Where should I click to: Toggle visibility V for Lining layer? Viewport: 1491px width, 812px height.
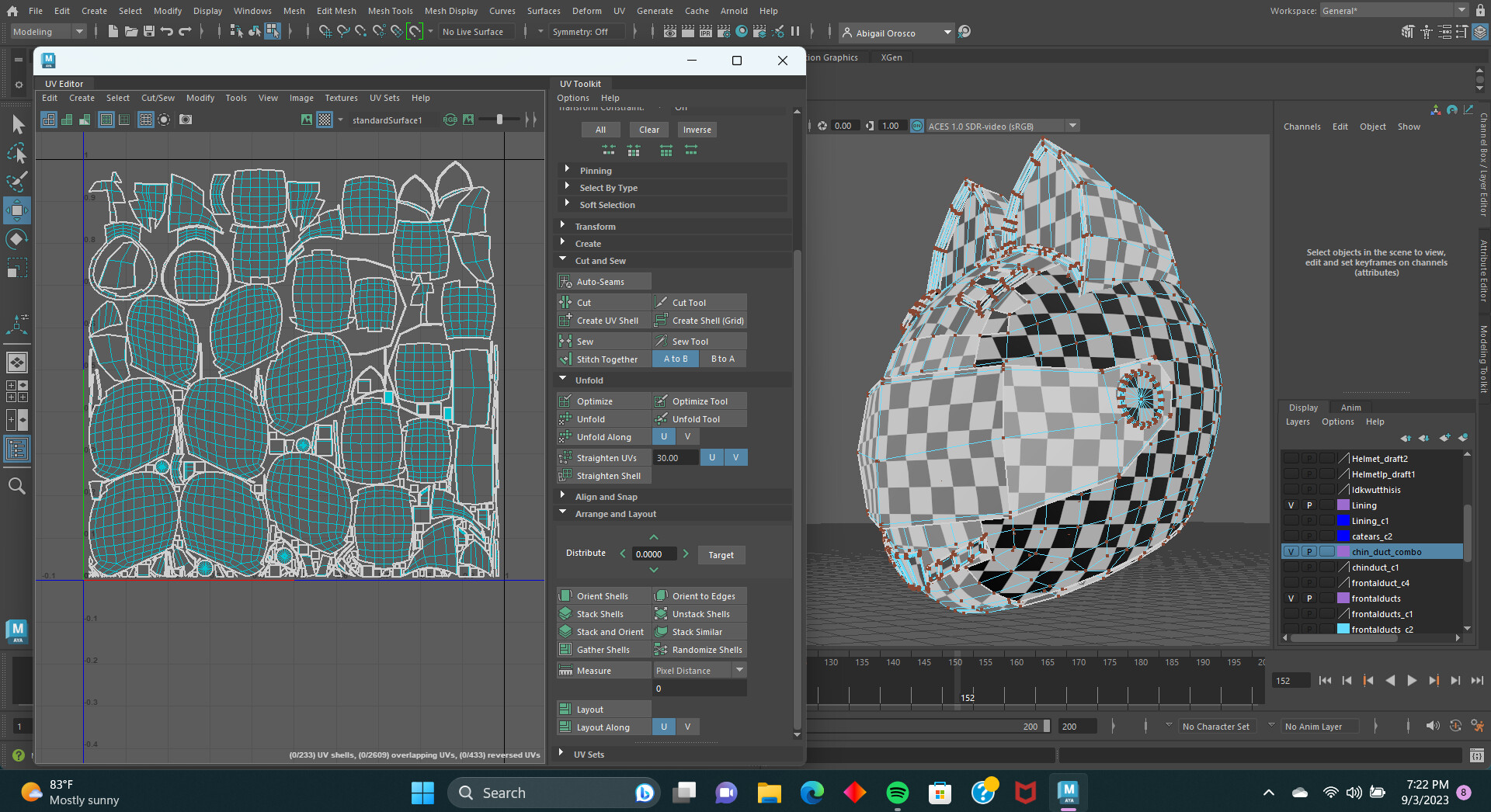click(1291, 505)
